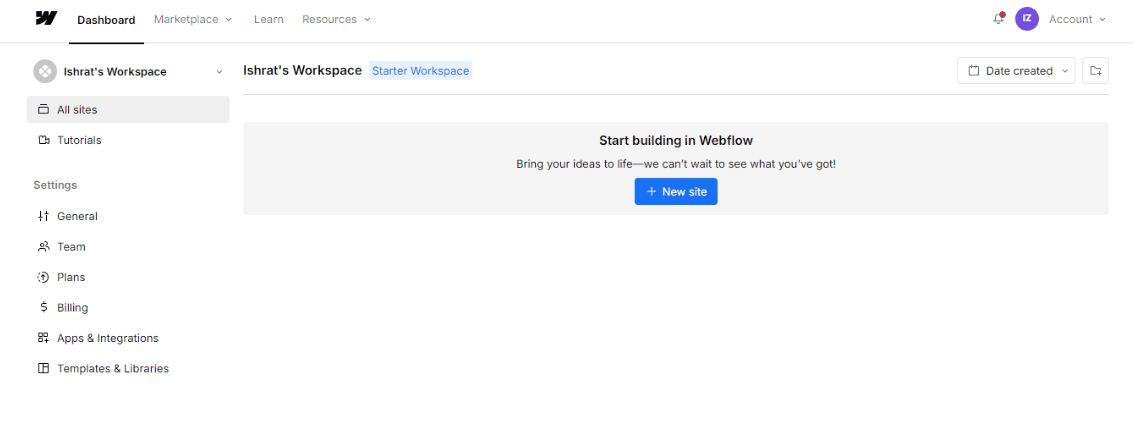The image size is (1134, 432).
Task: Click the New site button
Action: 675,192
